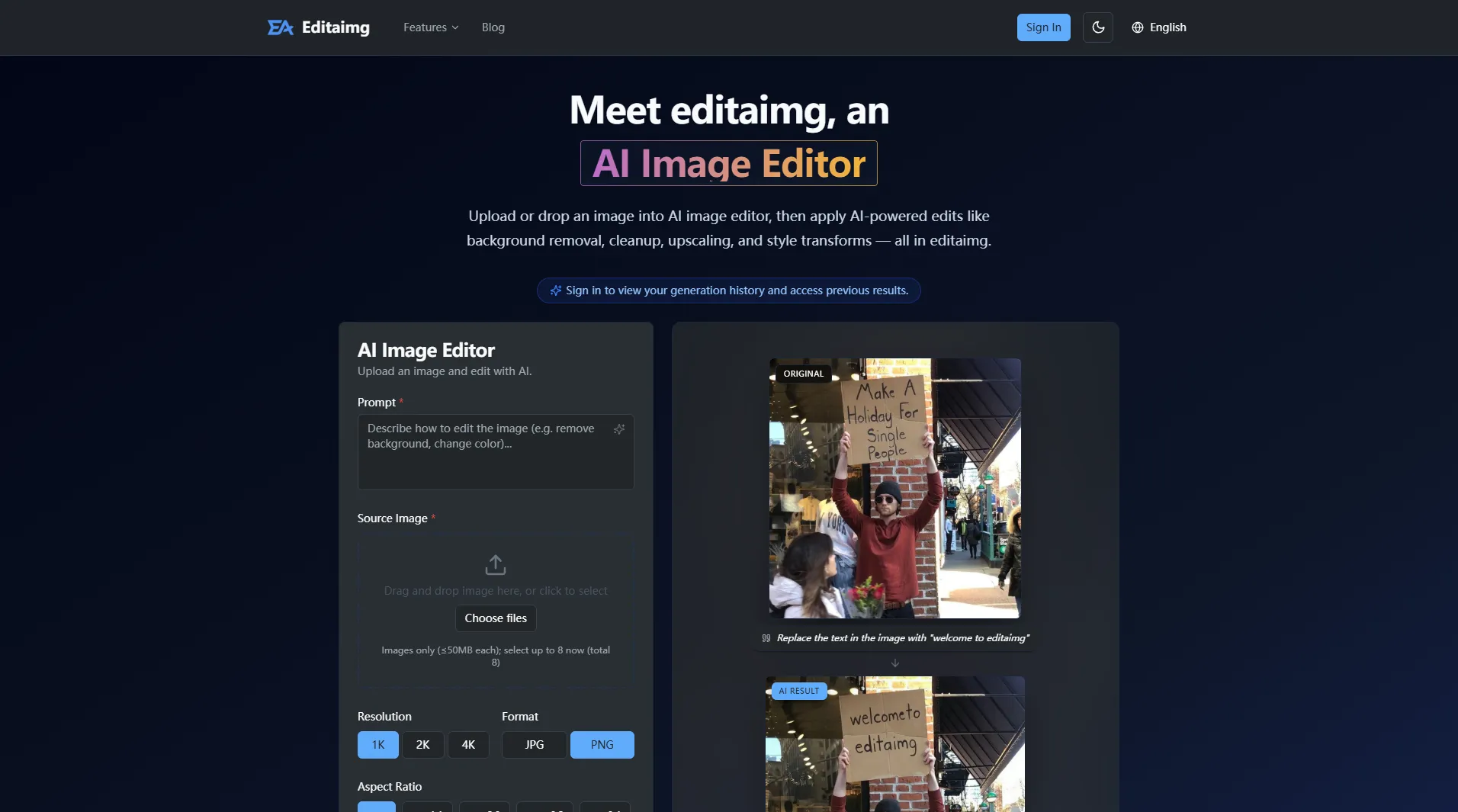Click the 'Resolution' label
The height and width of the screenshot is (812, 1458).
384,717
